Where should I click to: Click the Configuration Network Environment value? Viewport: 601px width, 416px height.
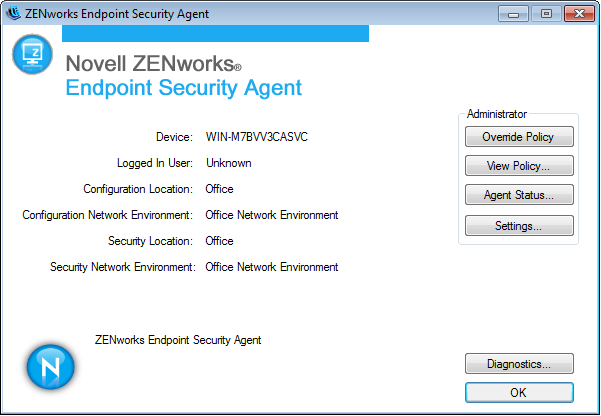tap(271, 215)
